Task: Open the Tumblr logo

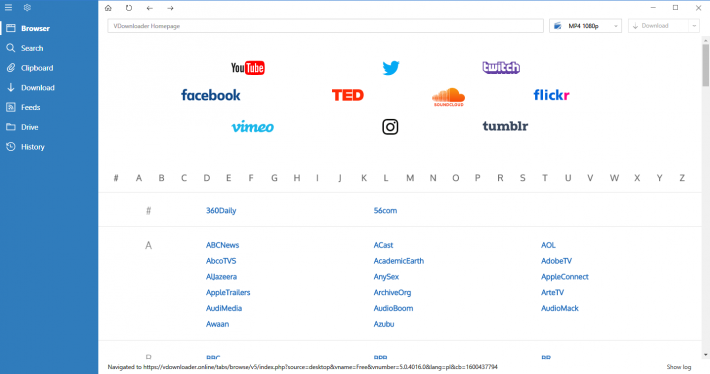Action: pos(505,126)
